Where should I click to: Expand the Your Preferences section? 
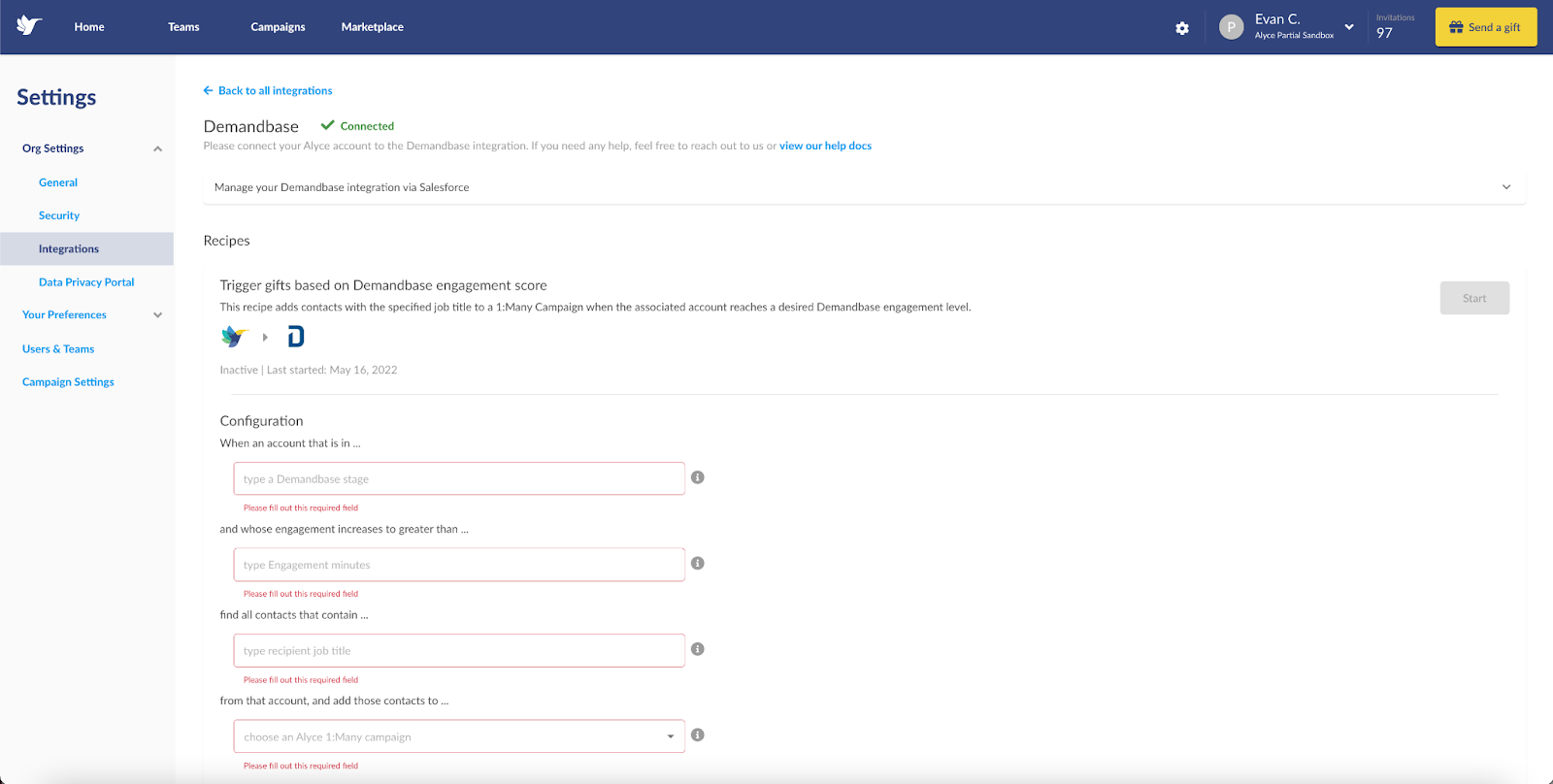pos(157,315)
